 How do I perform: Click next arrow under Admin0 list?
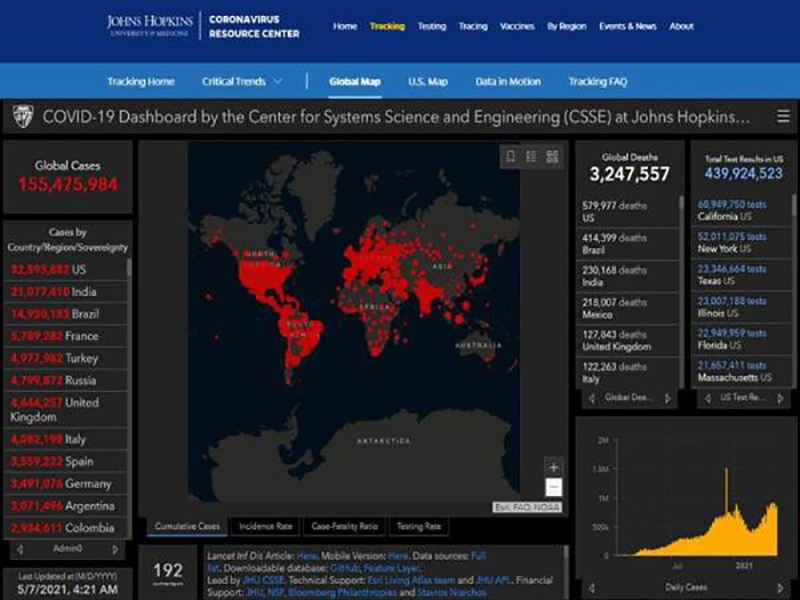115,549
